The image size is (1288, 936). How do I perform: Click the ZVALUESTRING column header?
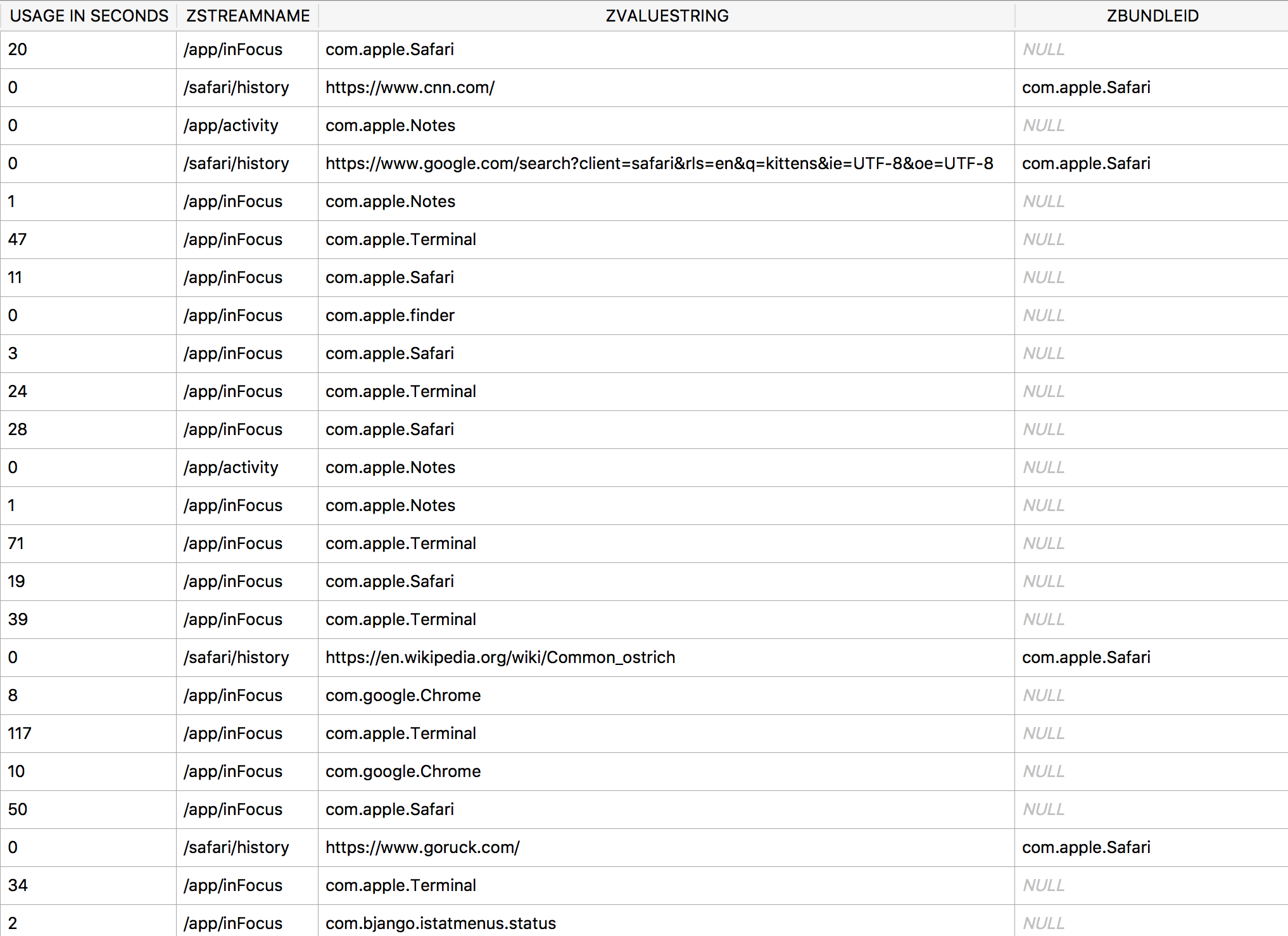(666, 16)
